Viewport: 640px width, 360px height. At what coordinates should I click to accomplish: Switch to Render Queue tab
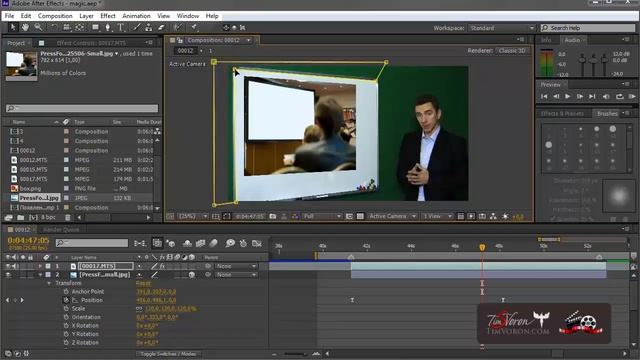pyautogui.click(x=61, y=230)
